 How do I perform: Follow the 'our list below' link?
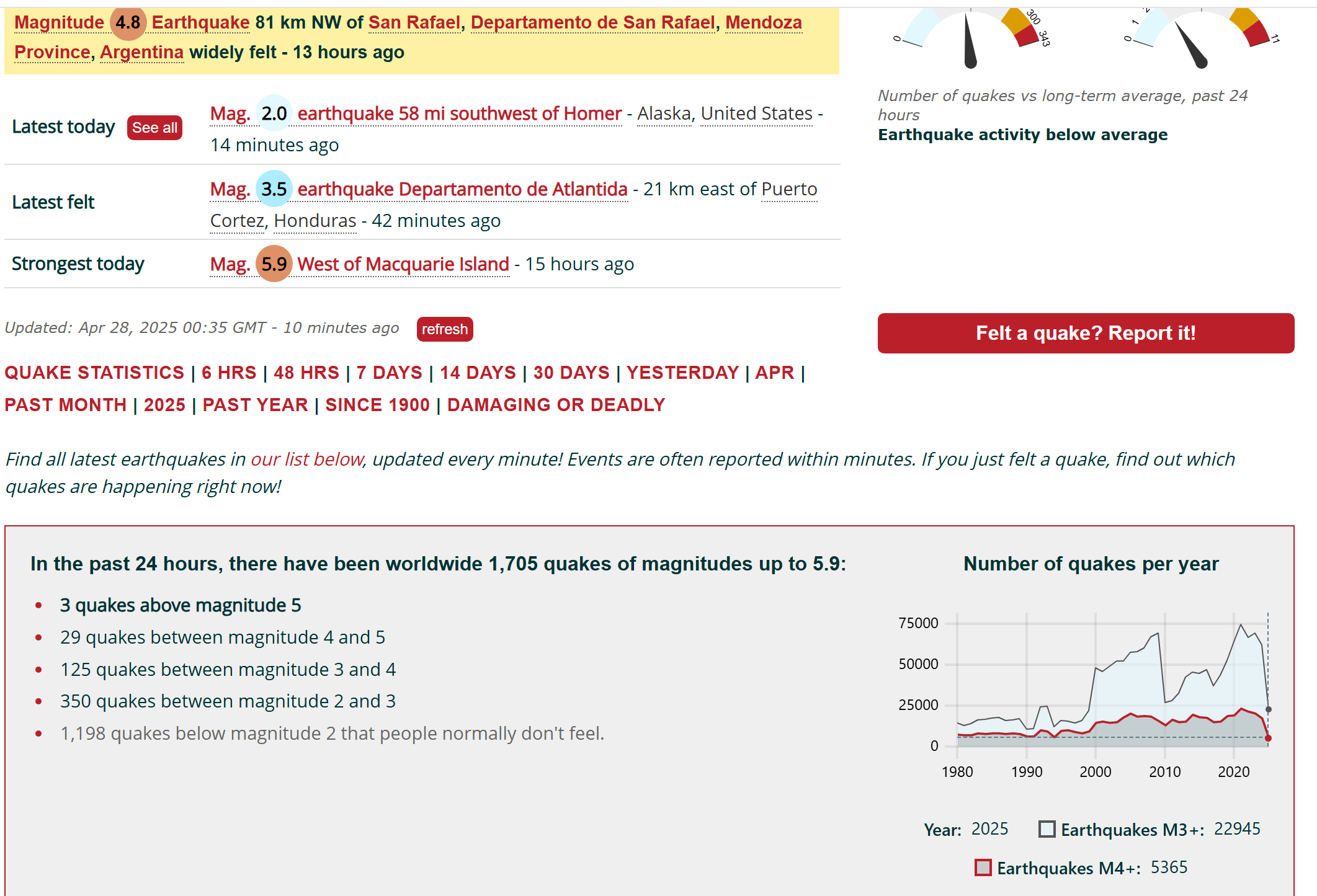click(x=306, y=459)
